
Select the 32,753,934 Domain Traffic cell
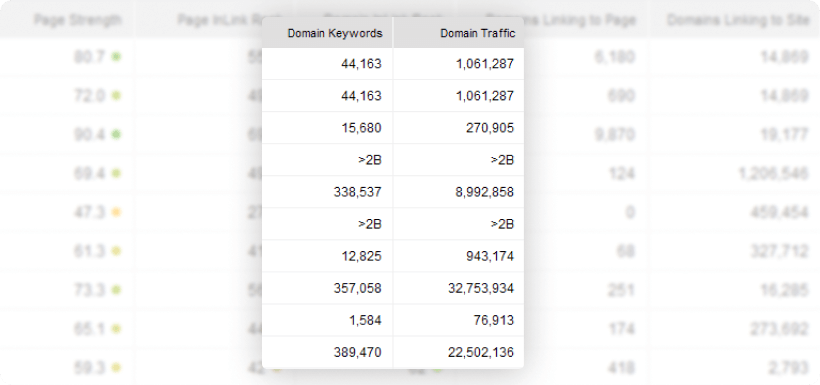(x=459, y=288)
